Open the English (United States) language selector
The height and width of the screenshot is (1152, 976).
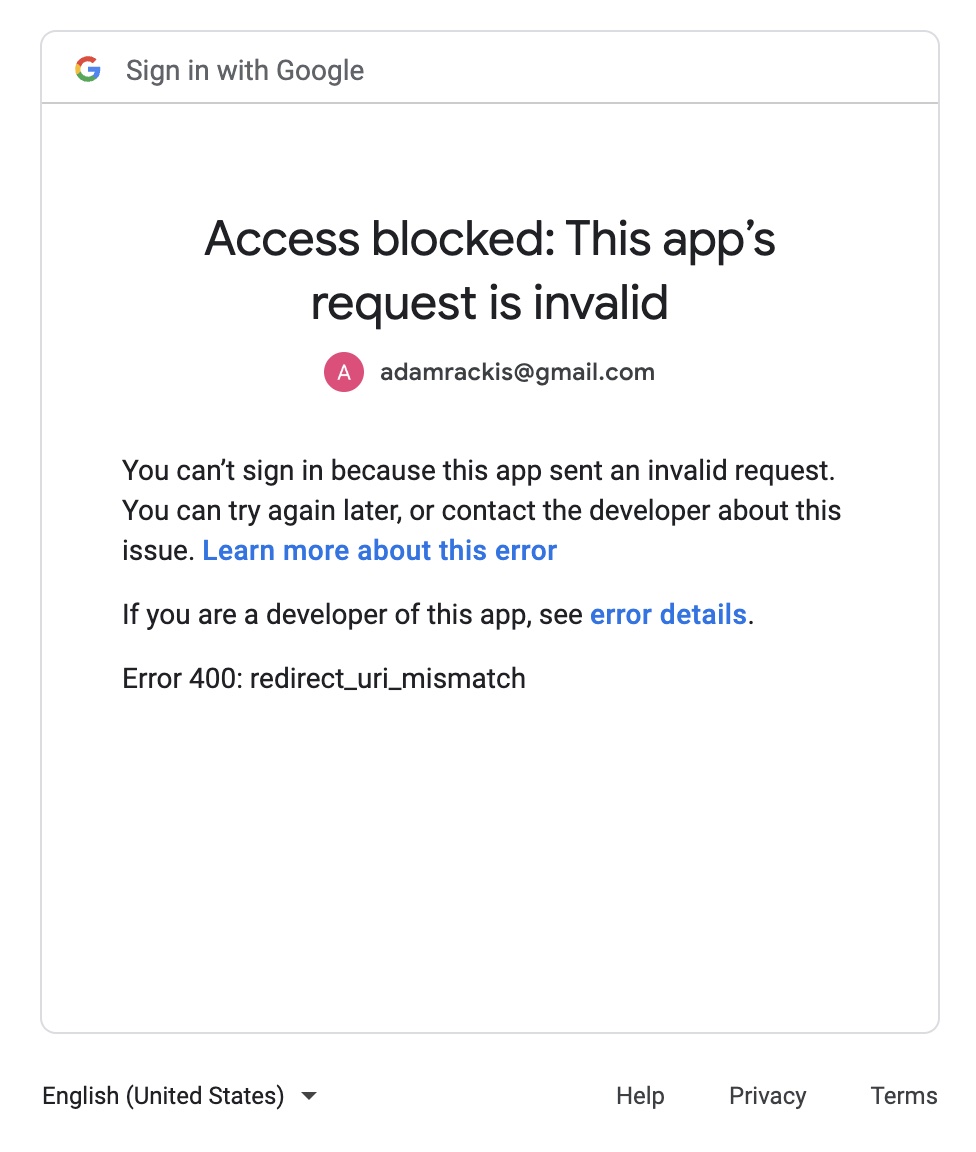pyautogui.click(x=163, y=1096)
